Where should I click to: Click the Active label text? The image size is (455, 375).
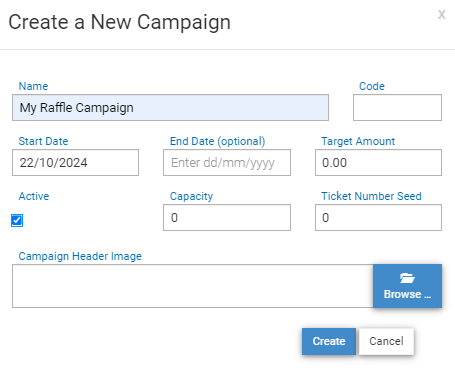click(x=34, y=196)
